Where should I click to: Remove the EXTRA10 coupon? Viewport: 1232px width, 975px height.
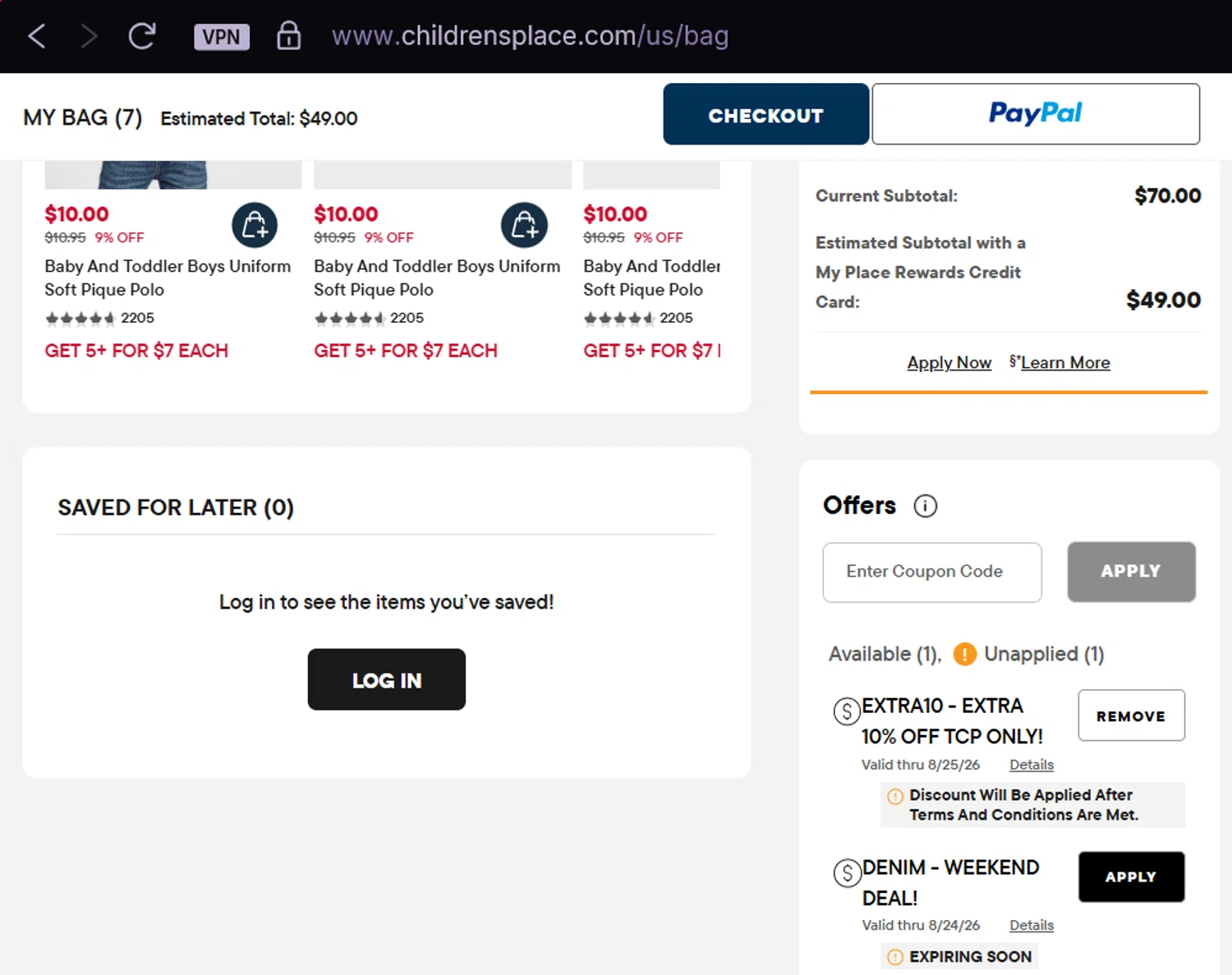click(1131, 715)
